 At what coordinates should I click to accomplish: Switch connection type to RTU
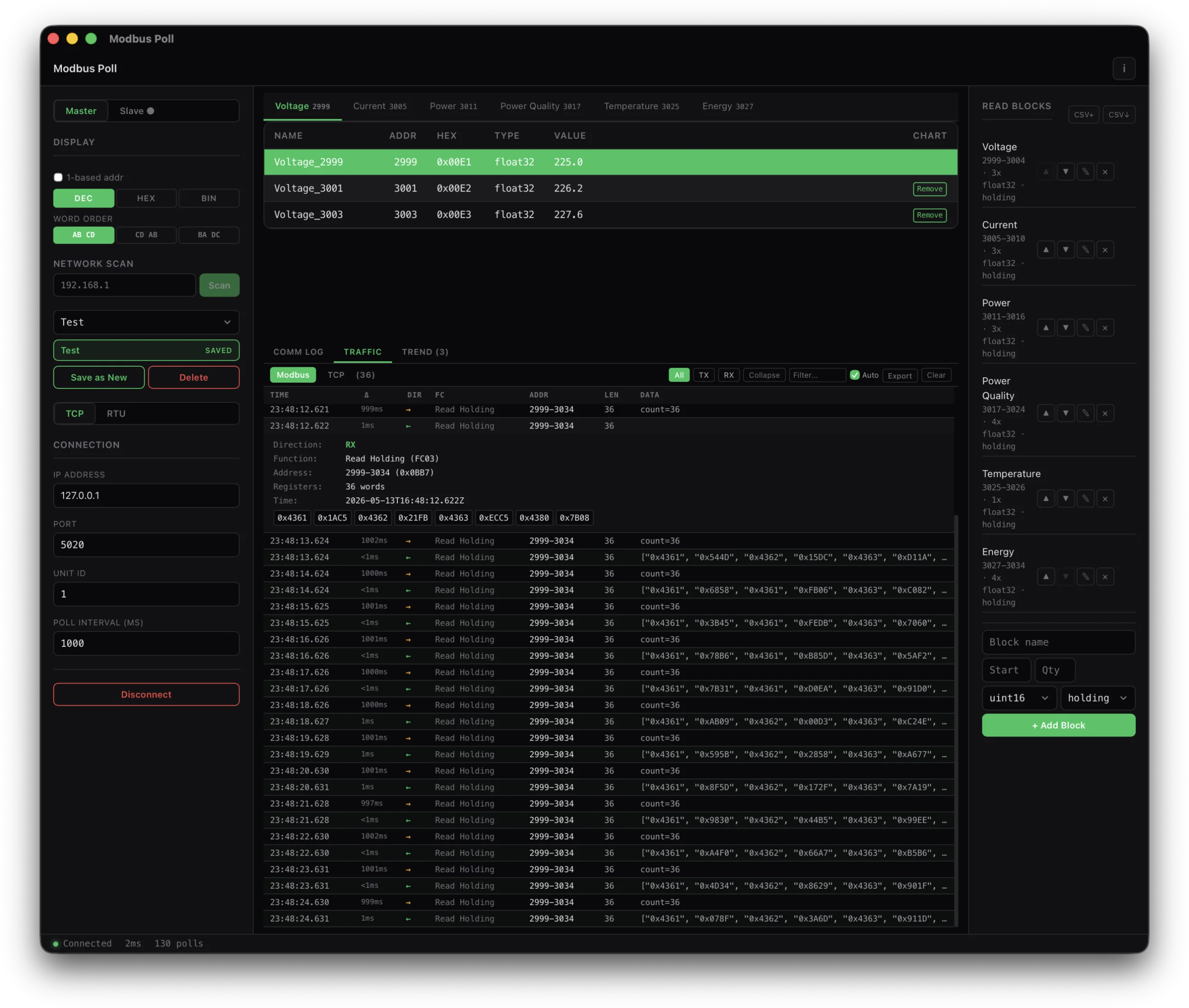tap(116, 413)
